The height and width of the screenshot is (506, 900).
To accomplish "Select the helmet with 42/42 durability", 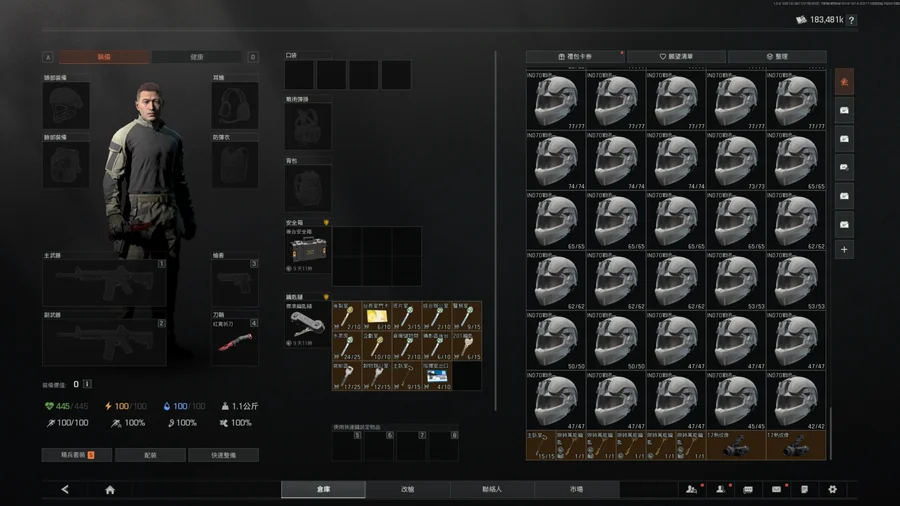I will point(796,400).
